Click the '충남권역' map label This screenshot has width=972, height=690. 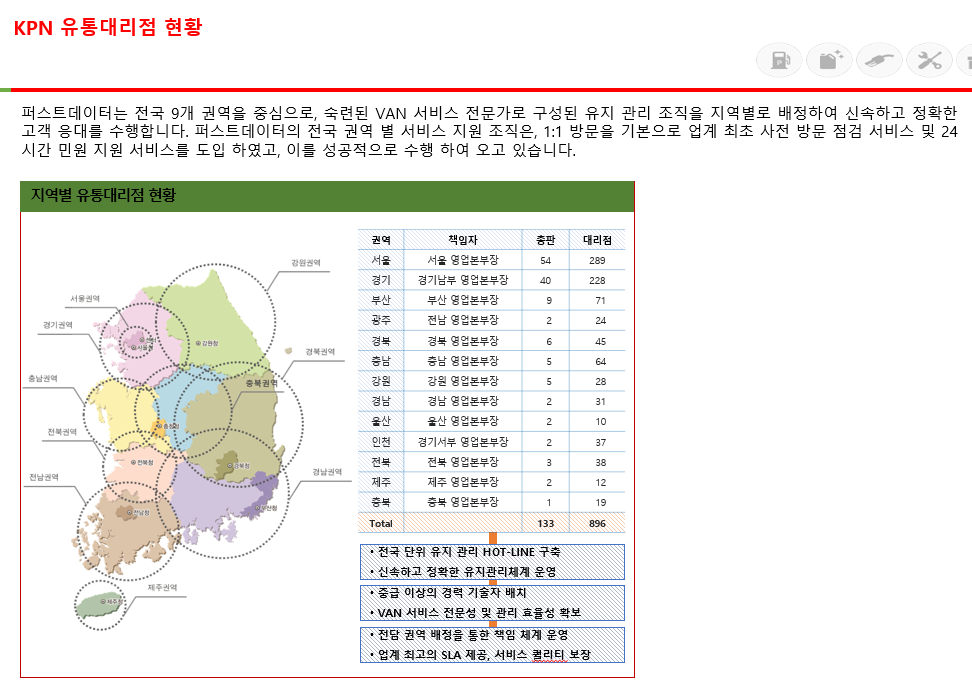pyautogui.click(x=42, y=378)
